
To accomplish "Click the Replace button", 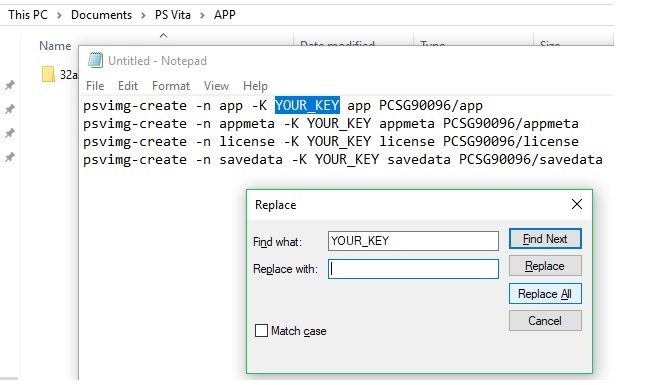I will click(545, 266).
